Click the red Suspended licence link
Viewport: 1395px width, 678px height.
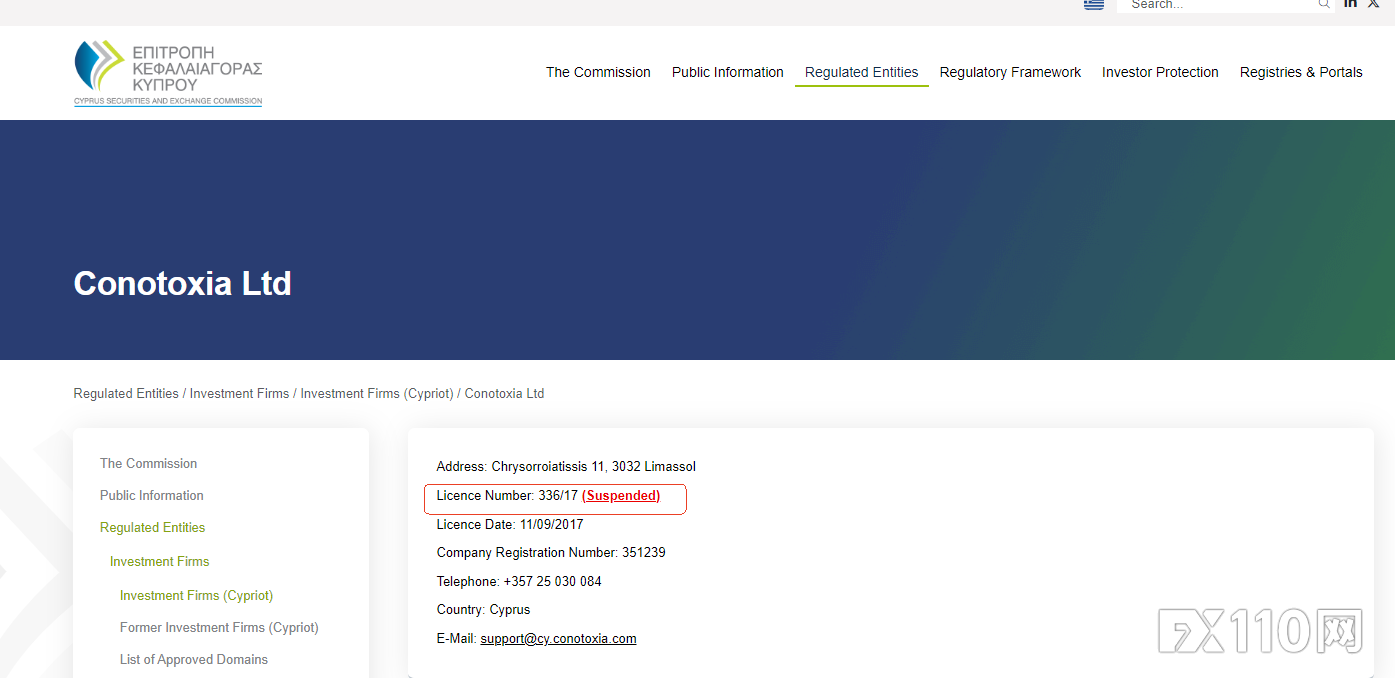coord(621,496)
